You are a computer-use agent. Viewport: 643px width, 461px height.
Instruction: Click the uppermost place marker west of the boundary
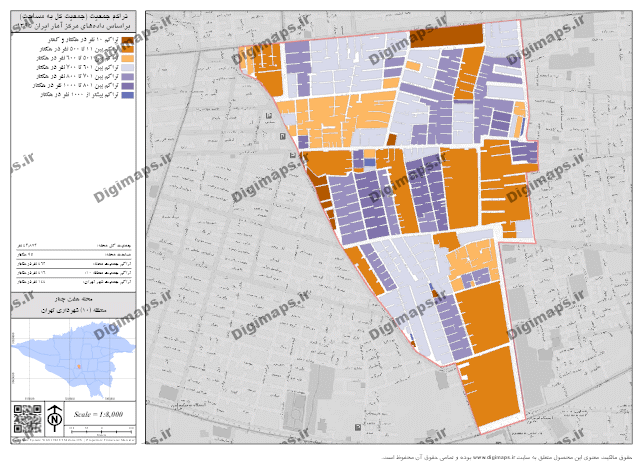pyautogui.click(x=269, y=116)
